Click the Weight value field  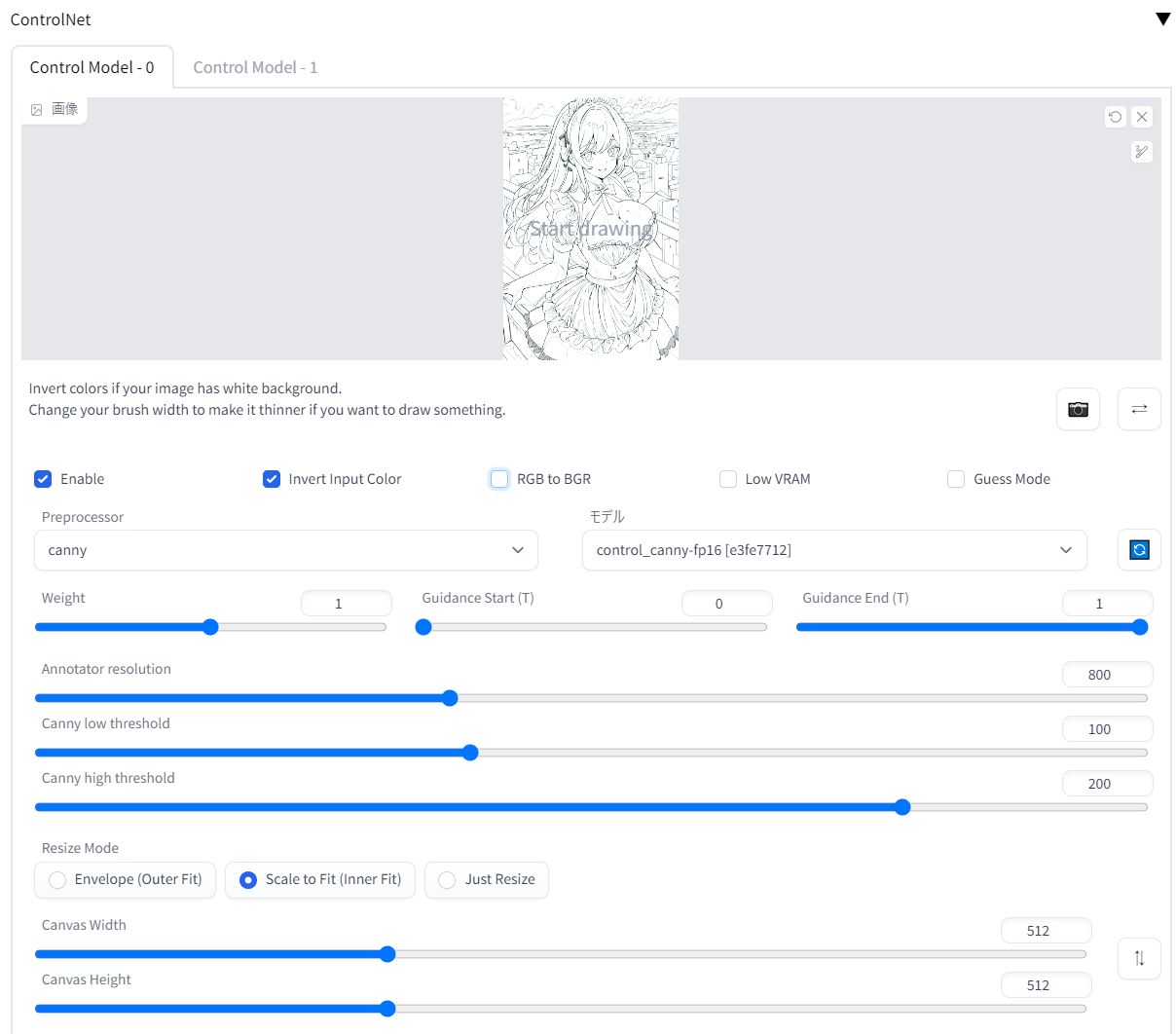coord(347,604)
